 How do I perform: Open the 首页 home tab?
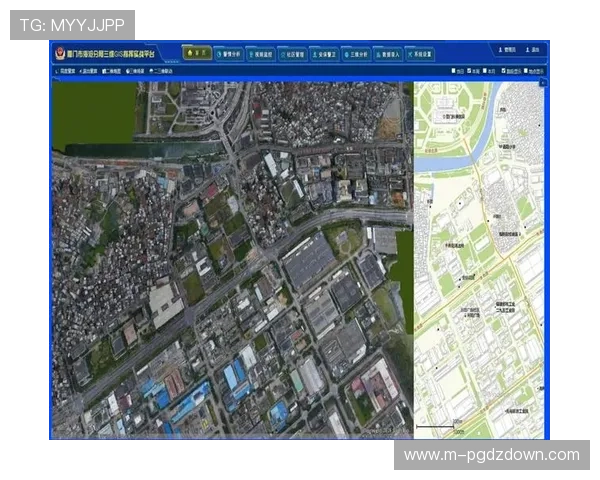[197, 54]
